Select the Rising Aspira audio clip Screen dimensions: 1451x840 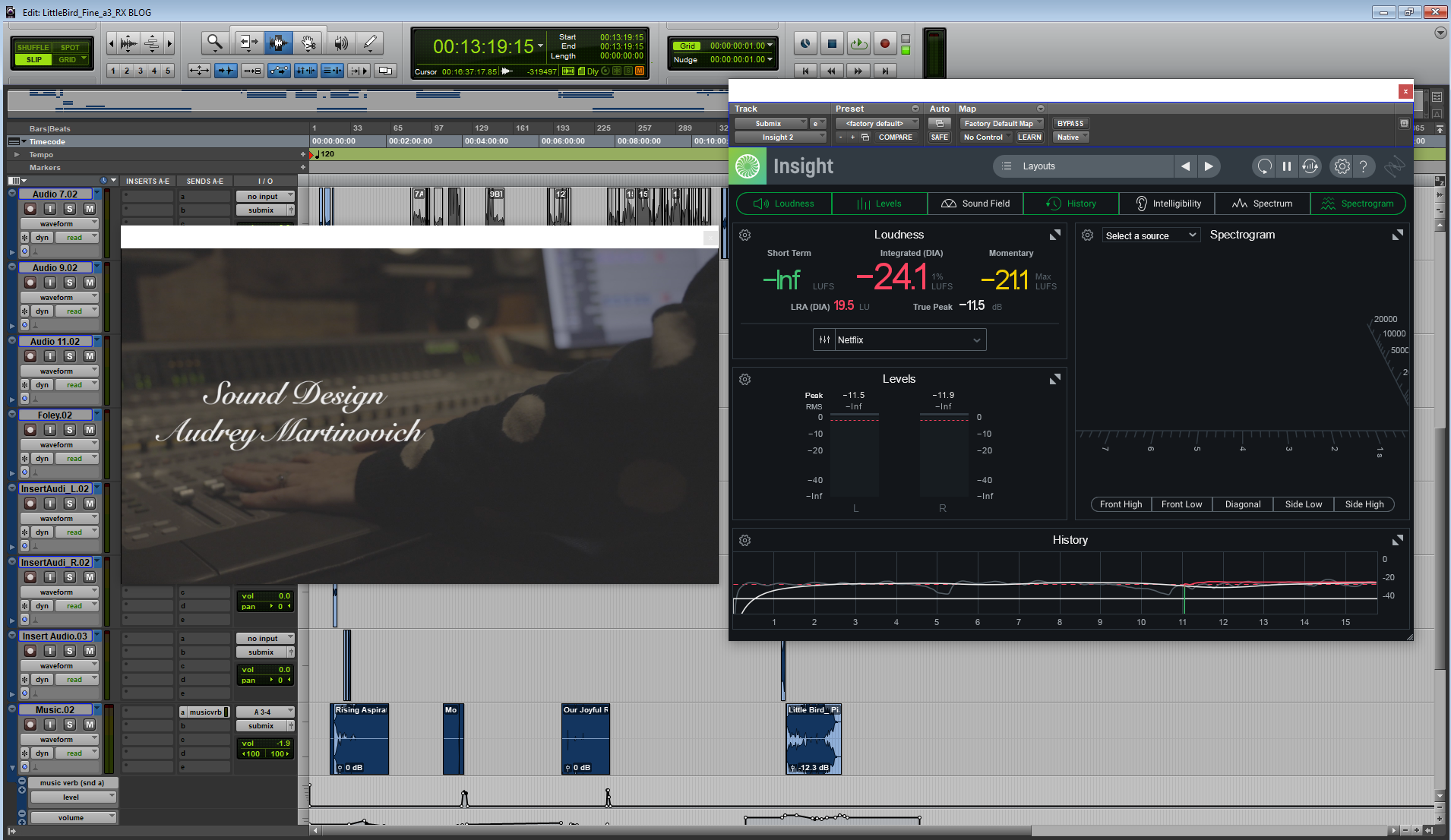(x=360, y=739)
